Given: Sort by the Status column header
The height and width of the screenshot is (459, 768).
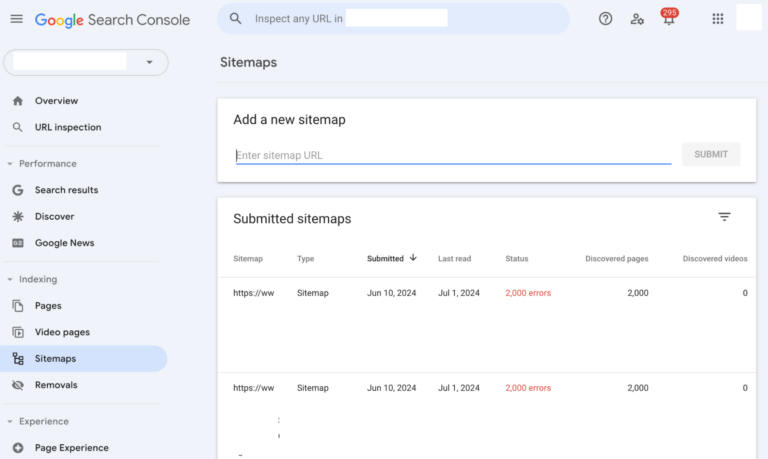Looking at the screenshot, I should click(517, 259).
